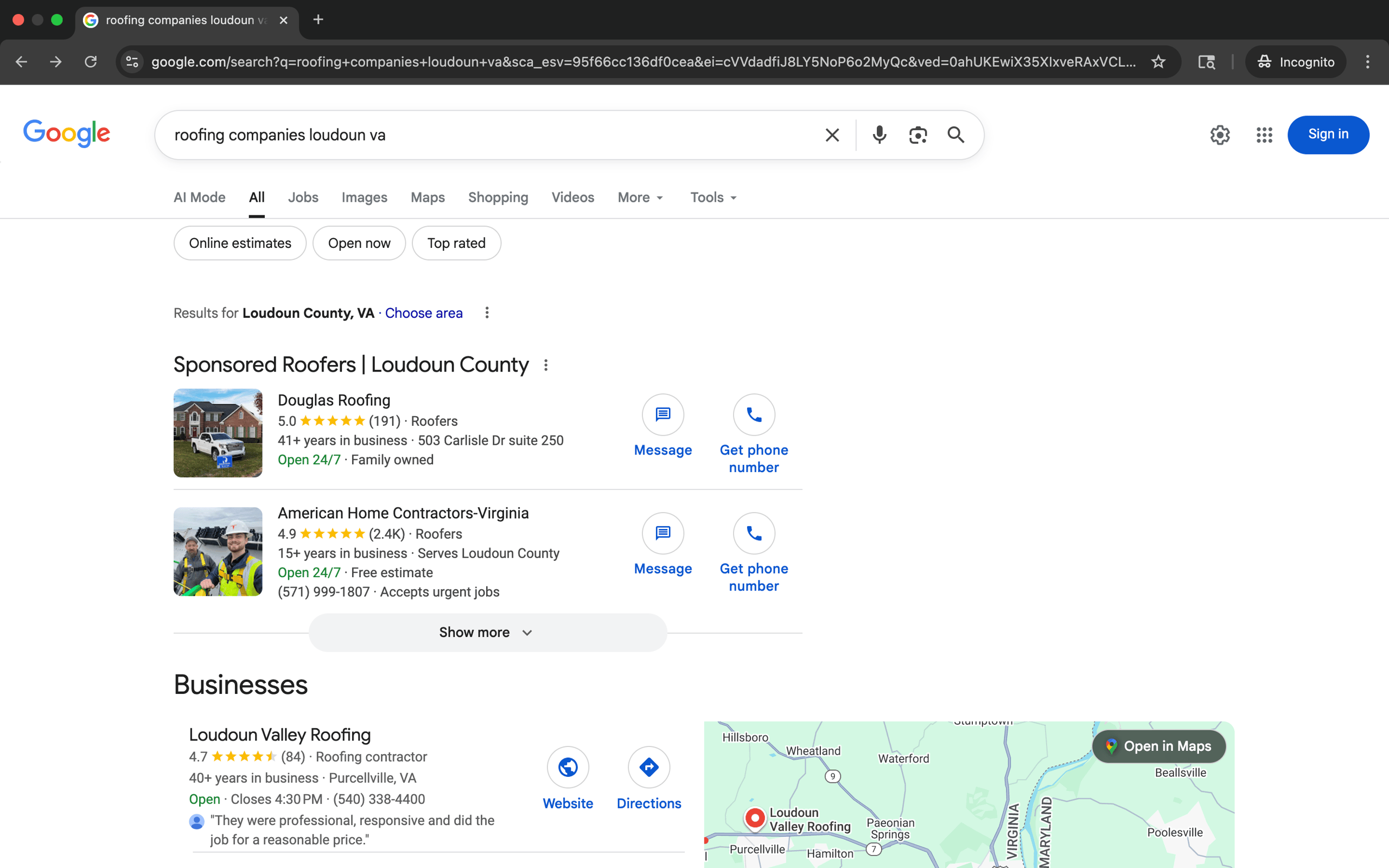The width and height of the screenshot is (1389, 868).
Task: Click the Choose area link
Action: (x=424, y=313)
